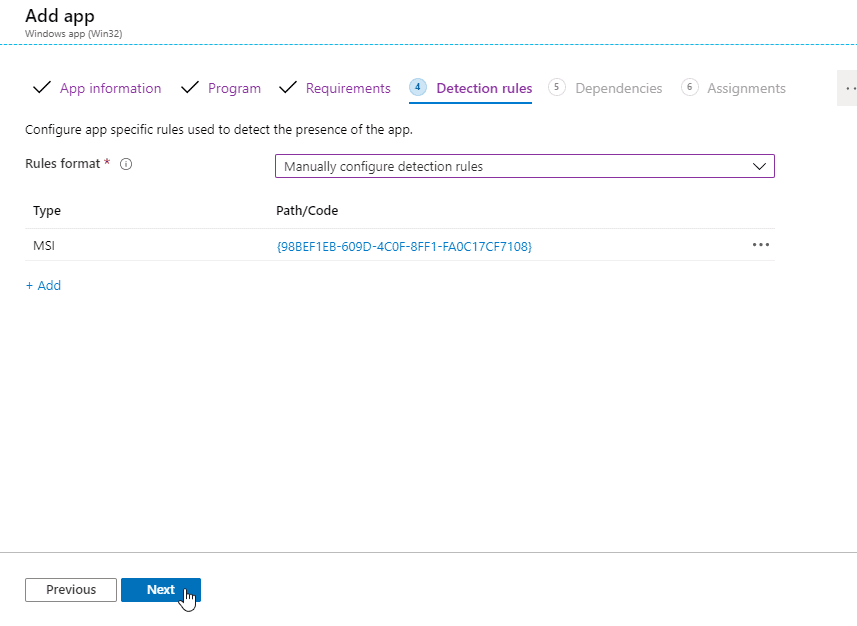Click the checkmark icon beside App information

pos(41,88)
